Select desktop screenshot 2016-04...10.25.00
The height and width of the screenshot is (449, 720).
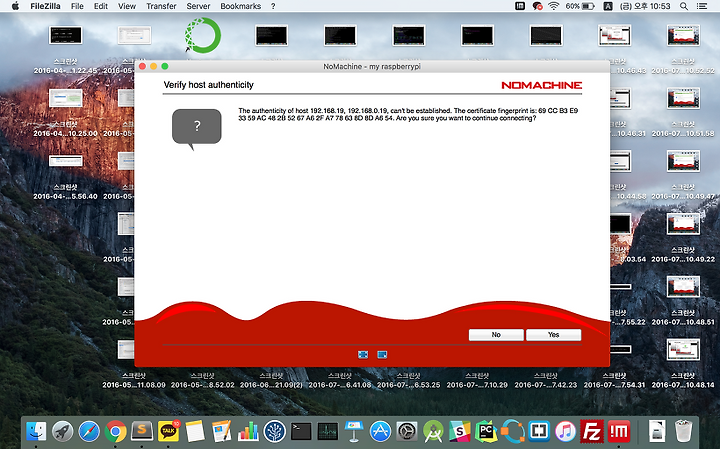(x=66, y=98)
